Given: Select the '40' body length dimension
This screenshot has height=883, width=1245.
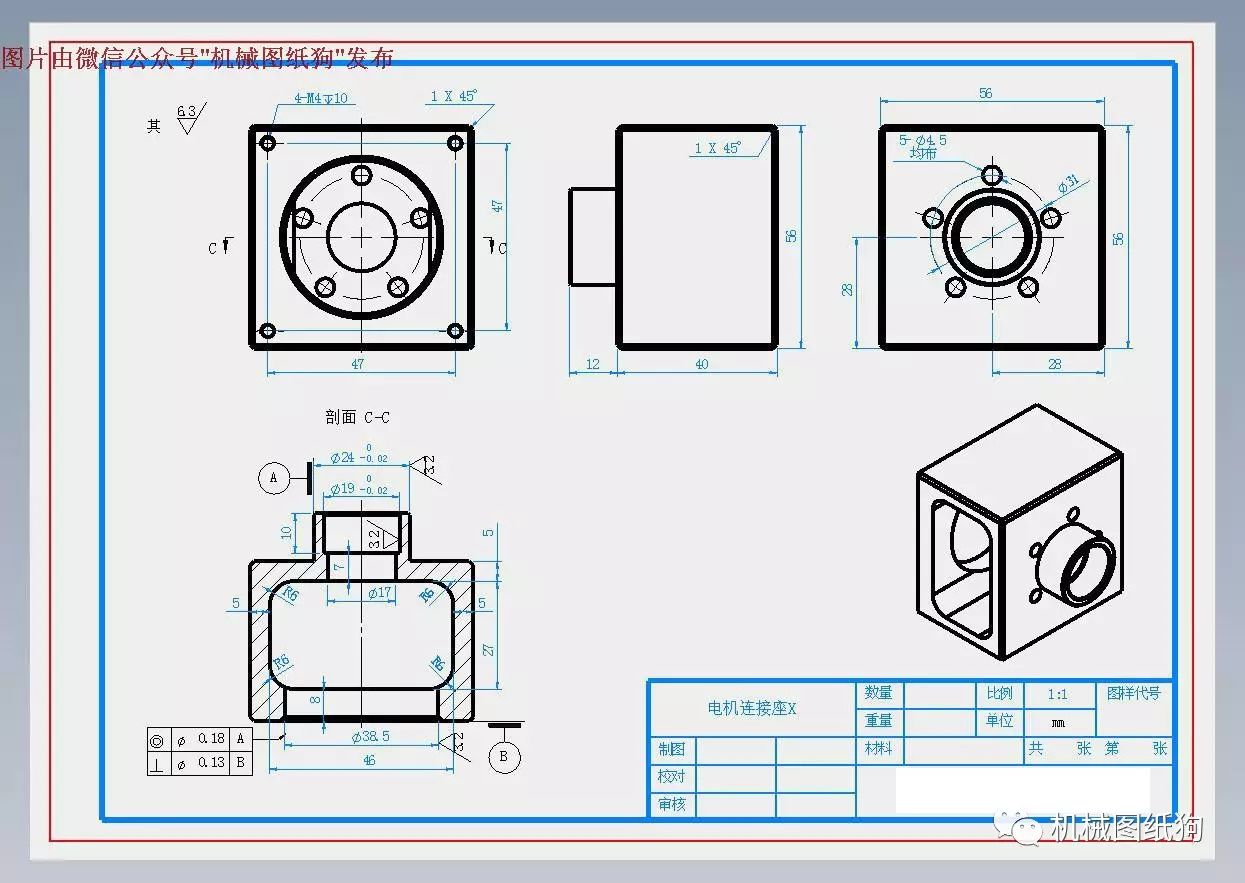Looking at the screenshot, I should pyautogui.click(x=701, y=364).
